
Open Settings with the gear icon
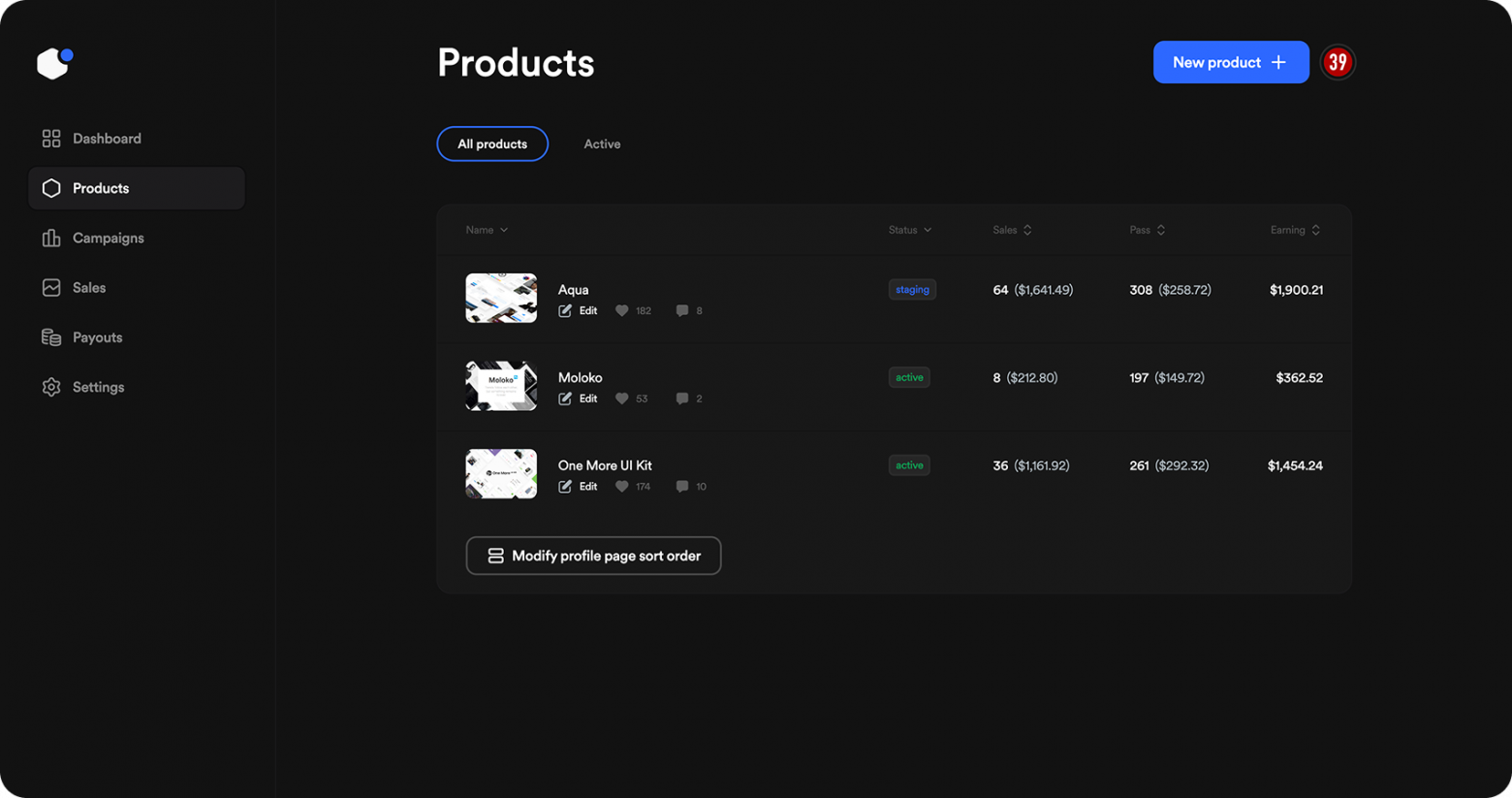coord(51,386)
